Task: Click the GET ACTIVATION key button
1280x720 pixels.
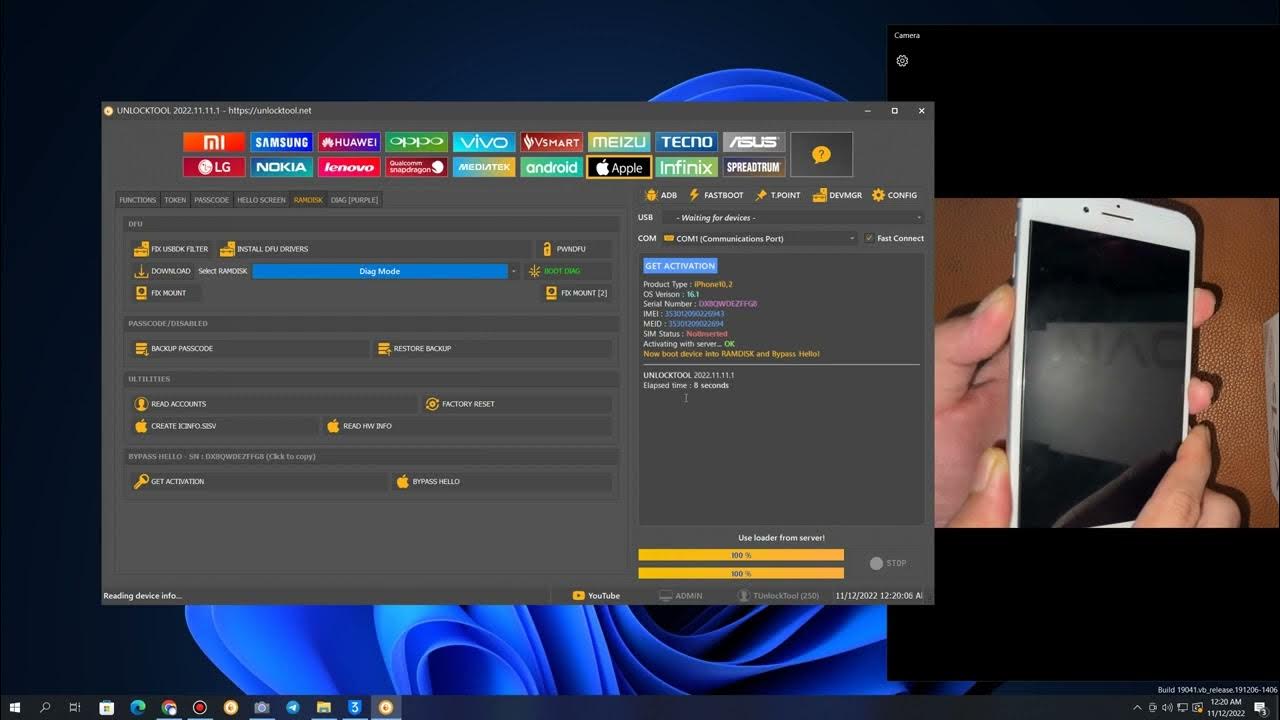Action: (258, 482)
